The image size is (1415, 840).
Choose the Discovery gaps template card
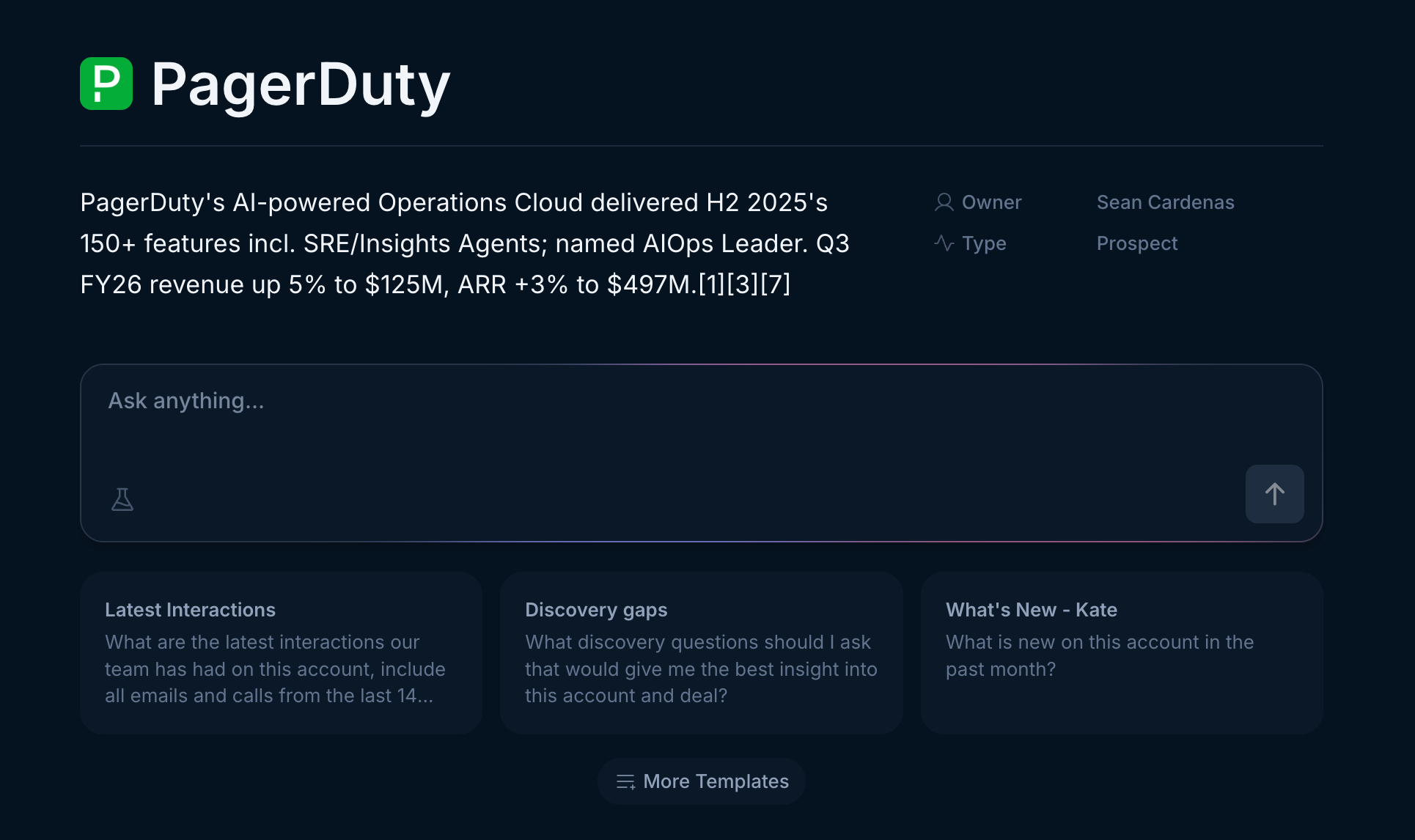[701, 653]
